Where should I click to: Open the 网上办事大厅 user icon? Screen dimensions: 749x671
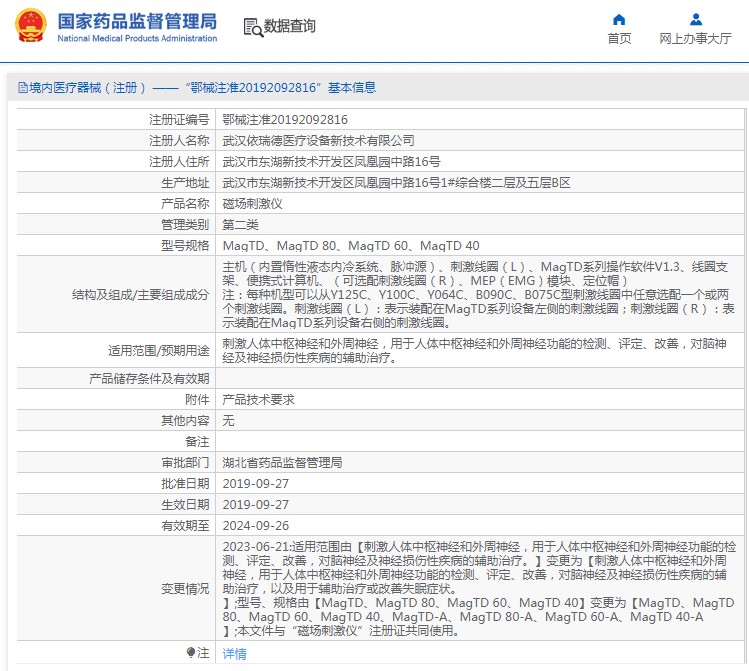click(696, 20)
